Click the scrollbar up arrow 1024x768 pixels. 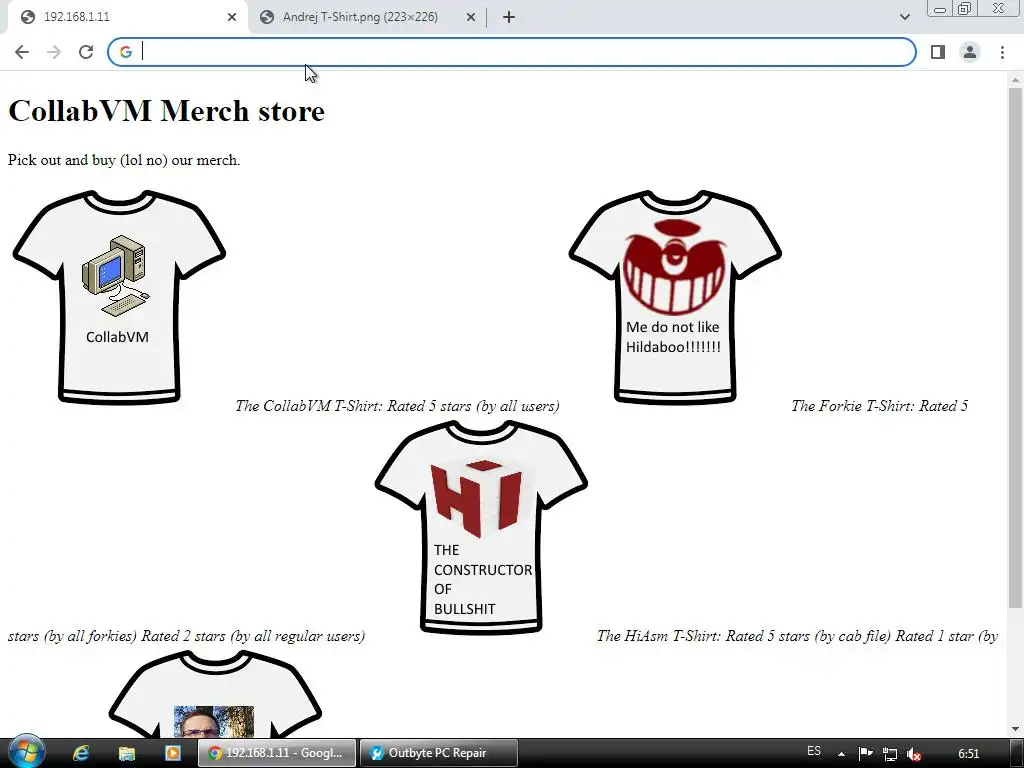pos(1015,79)
